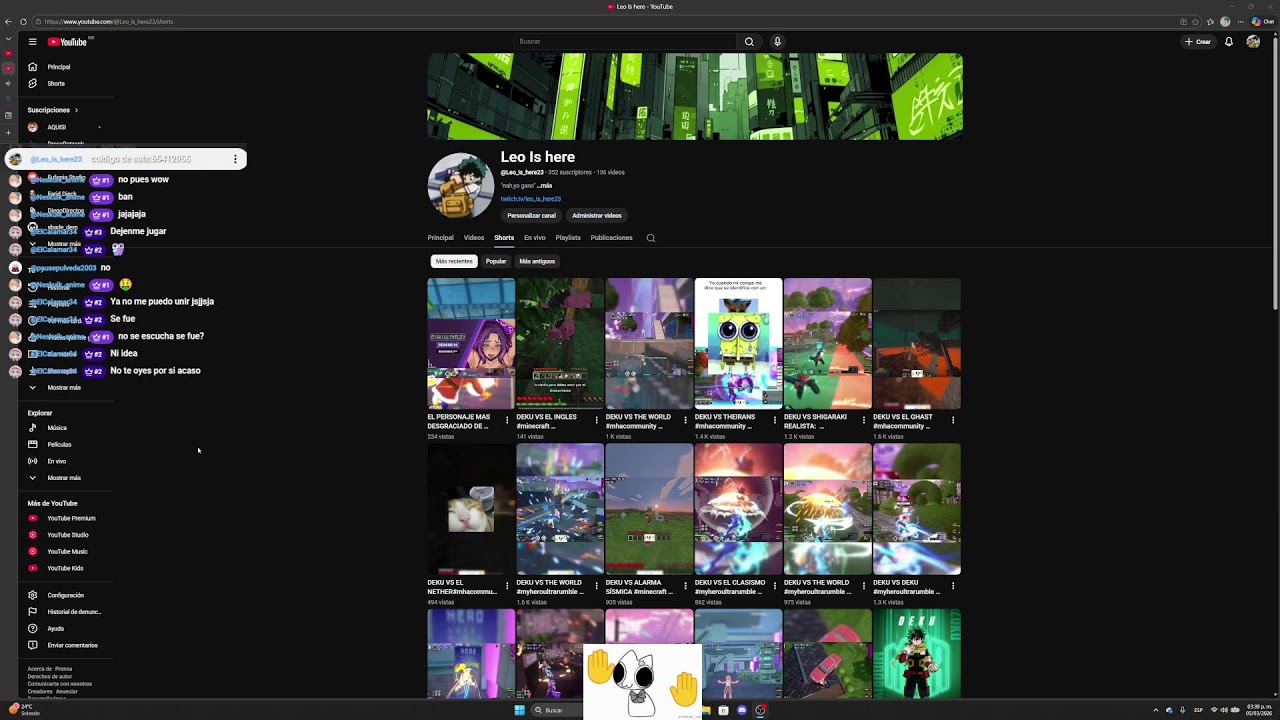
Task: Launch YouTube Premium
Action: pyautogui.click(x=71, y=518)
